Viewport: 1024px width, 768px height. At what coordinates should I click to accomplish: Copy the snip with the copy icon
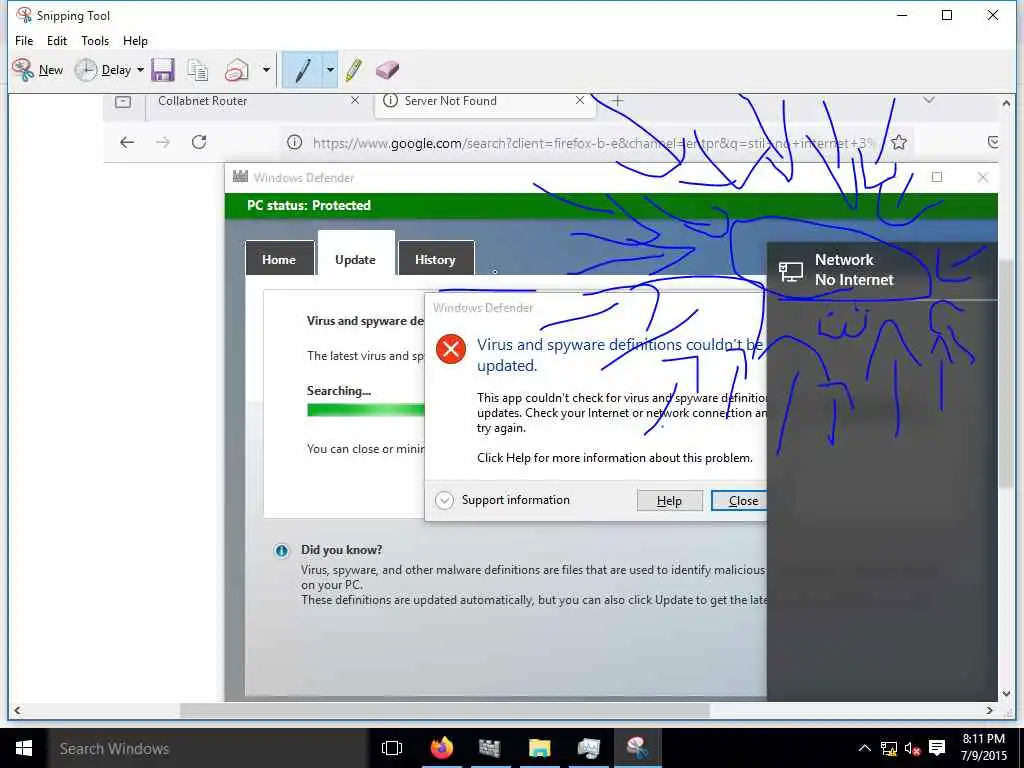click(x=197, y=70)
